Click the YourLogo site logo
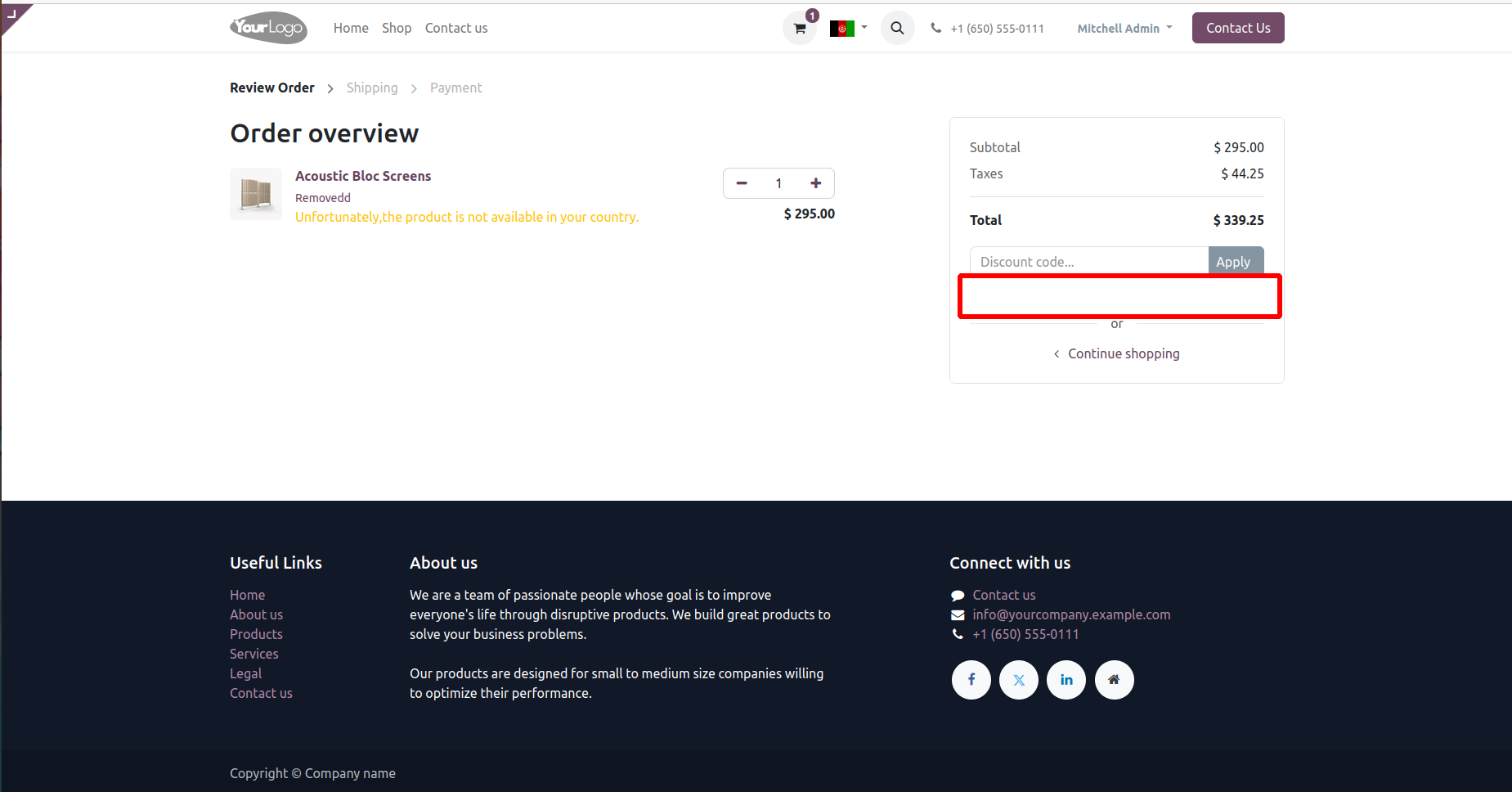The height and width of the screenshot is (792, 1512). (268, 28)
